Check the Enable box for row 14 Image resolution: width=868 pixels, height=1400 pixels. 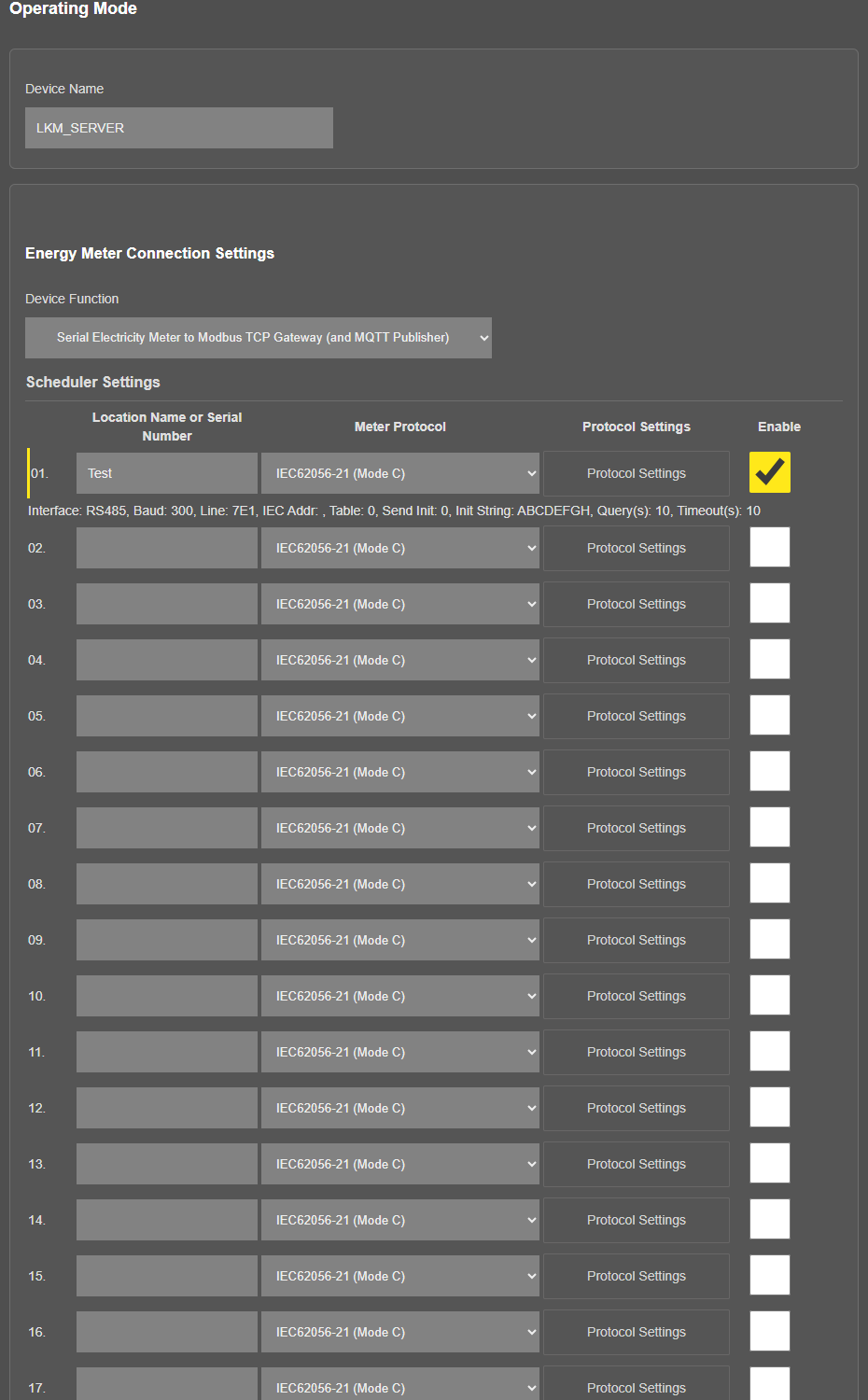tap(770, 1219)
